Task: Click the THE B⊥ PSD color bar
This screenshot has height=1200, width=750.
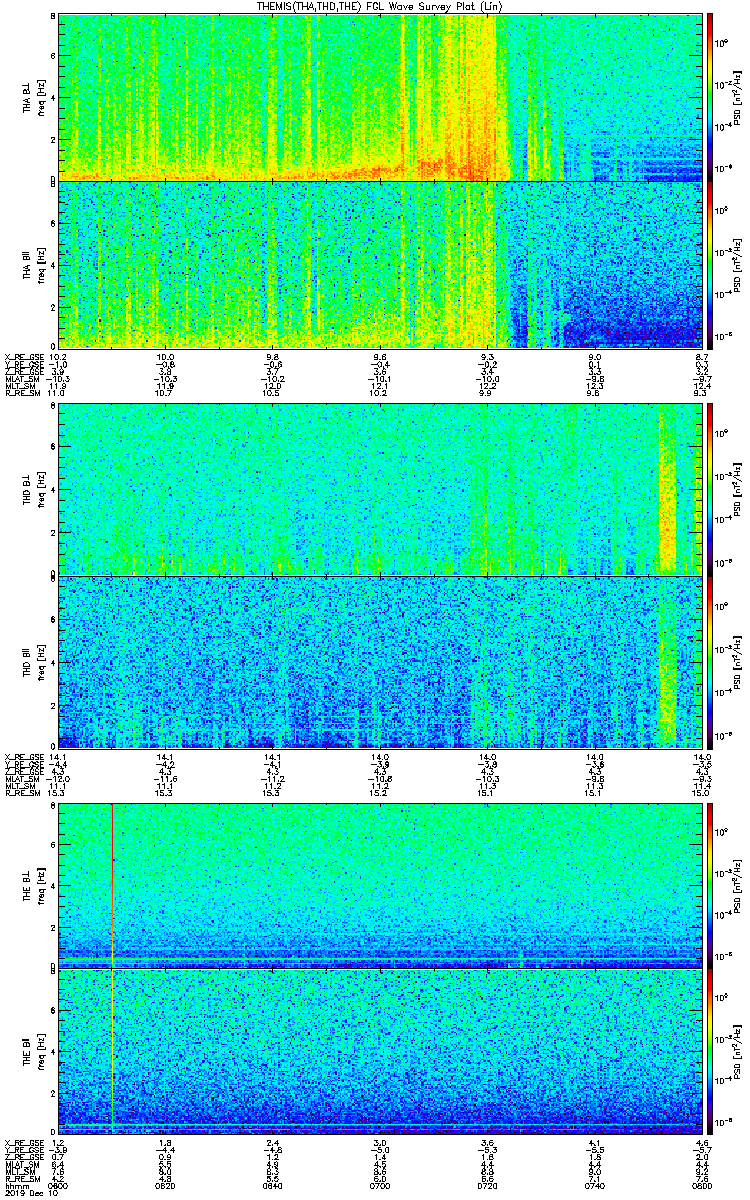Action: 710,885
